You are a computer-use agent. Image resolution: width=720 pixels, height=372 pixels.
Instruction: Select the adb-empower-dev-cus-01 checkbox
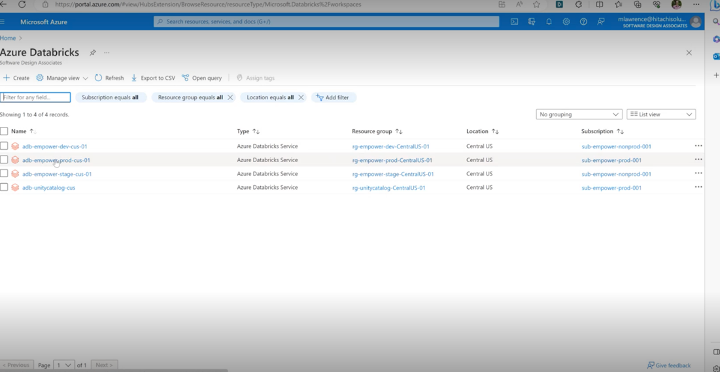click(x=4, y=146)
